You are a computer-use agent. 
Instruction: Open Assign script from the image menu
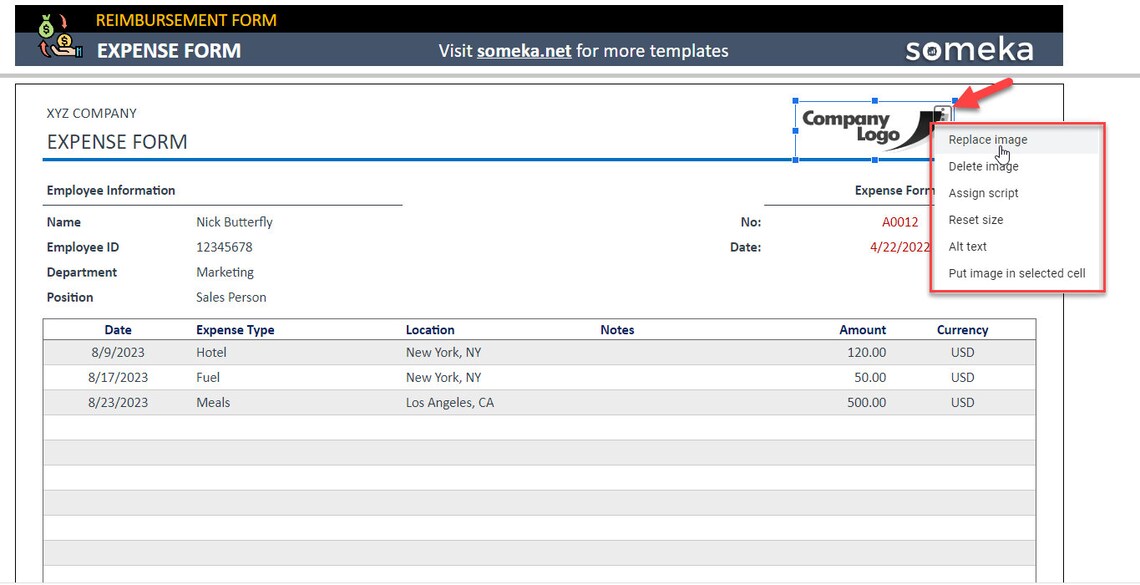(x=982, y=193)
